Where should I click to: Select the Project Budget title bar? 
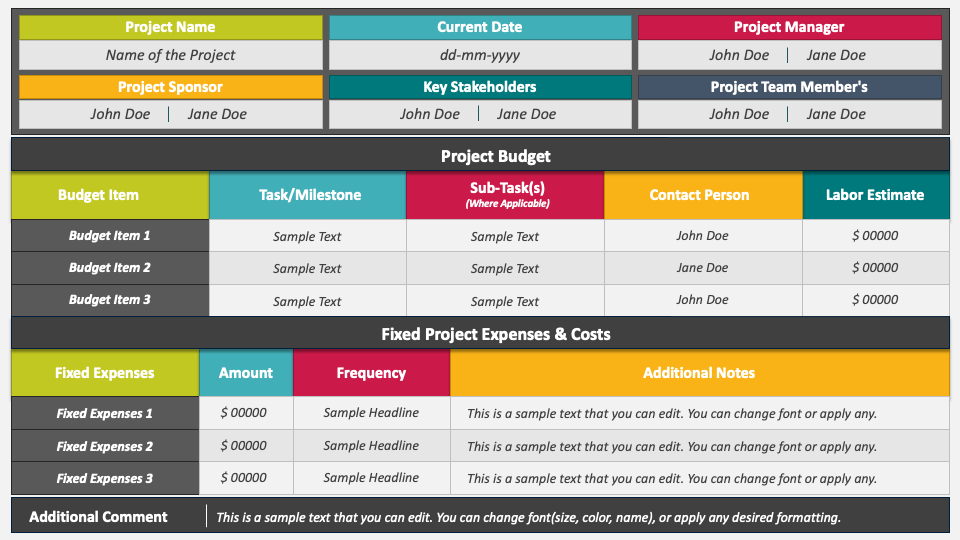(x=480, y=156)
